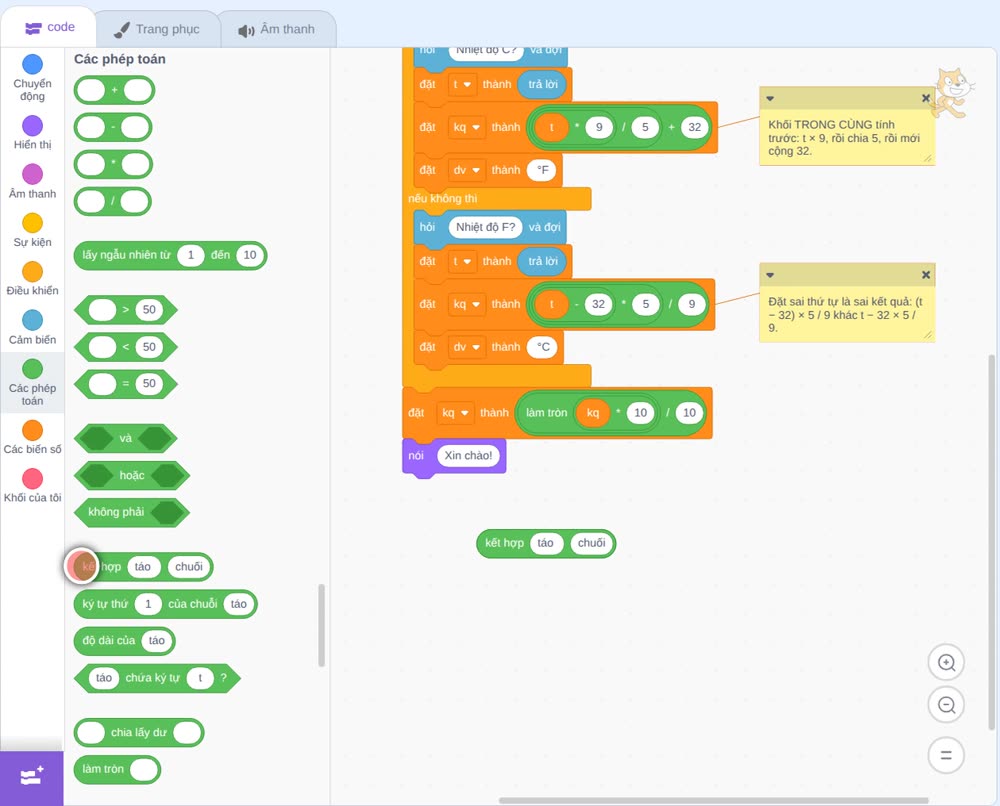Click the 'hoặc' operator block
Viewport: 1000px width, 806px height.
coord(131,475)
